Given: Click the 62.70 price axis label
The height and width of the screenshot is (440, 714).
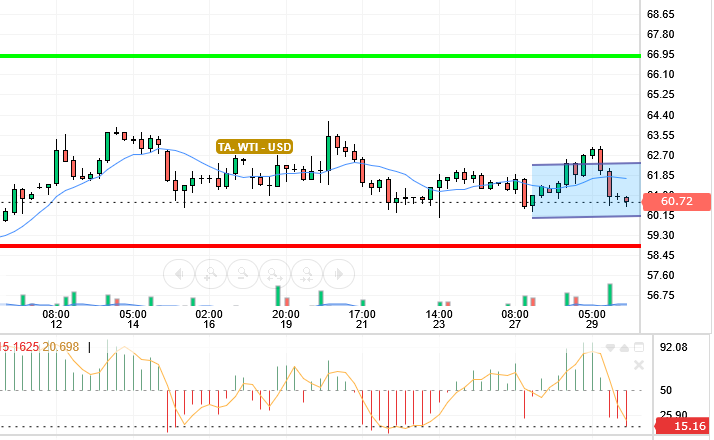Looking at the screenshot, I should (661, 155).
